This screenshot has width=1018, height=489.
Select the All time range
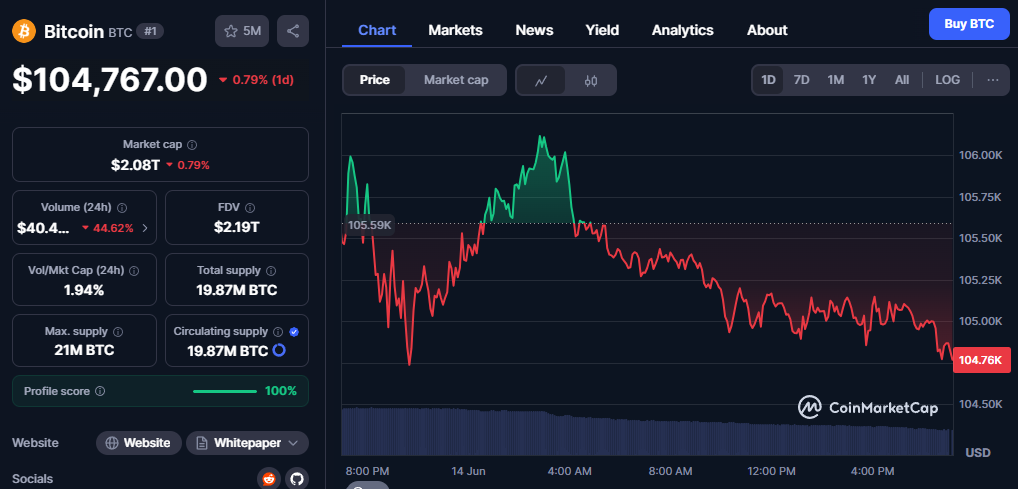click(902, 80)
